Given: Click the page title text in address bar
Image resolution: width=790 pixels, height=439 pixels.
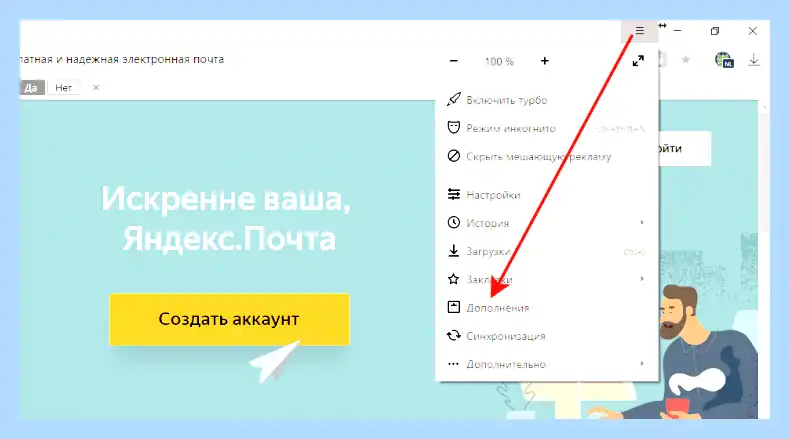Looking at the screenshot, I should pyautogui.click(x=121, y=59).
